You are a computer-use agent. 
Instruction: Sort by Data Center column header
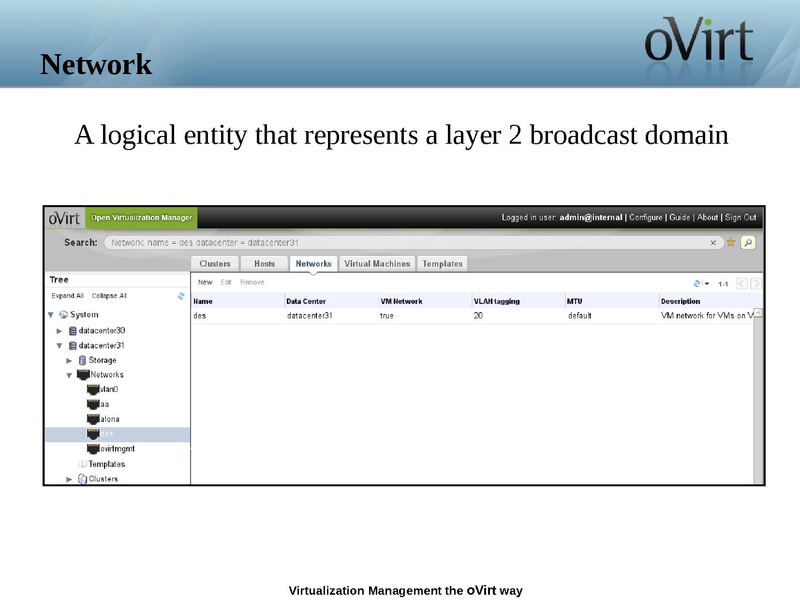coord(332,301)
